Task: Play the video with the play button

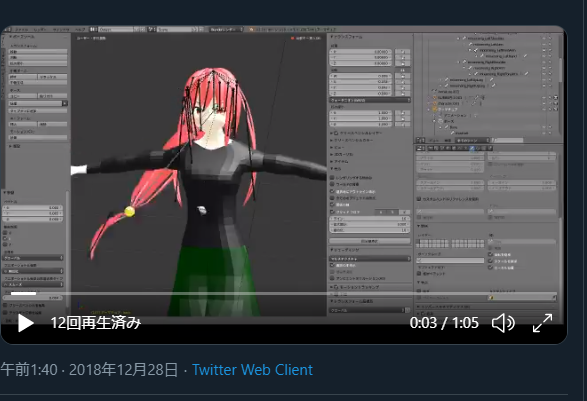Action: tap(25, 323)
